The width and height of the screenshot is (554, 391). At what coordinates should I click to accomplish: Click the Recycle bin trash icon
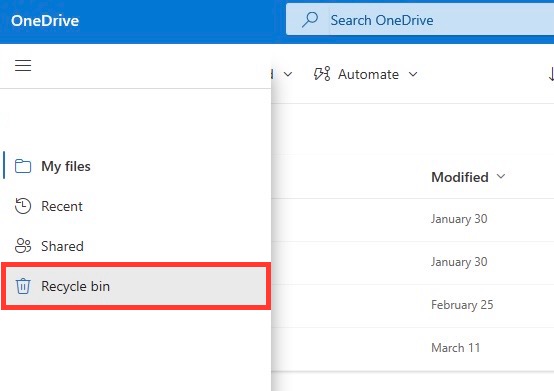(x=23, y=286)
